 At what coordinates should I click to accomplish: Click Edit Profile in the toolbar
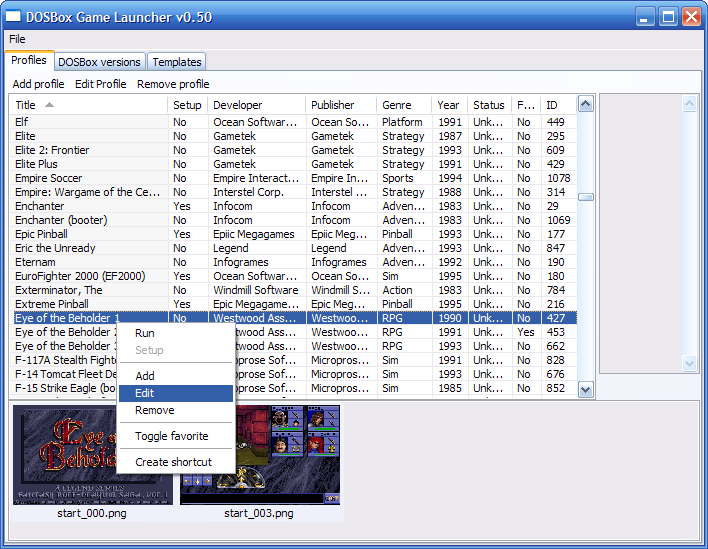(100, 84)
